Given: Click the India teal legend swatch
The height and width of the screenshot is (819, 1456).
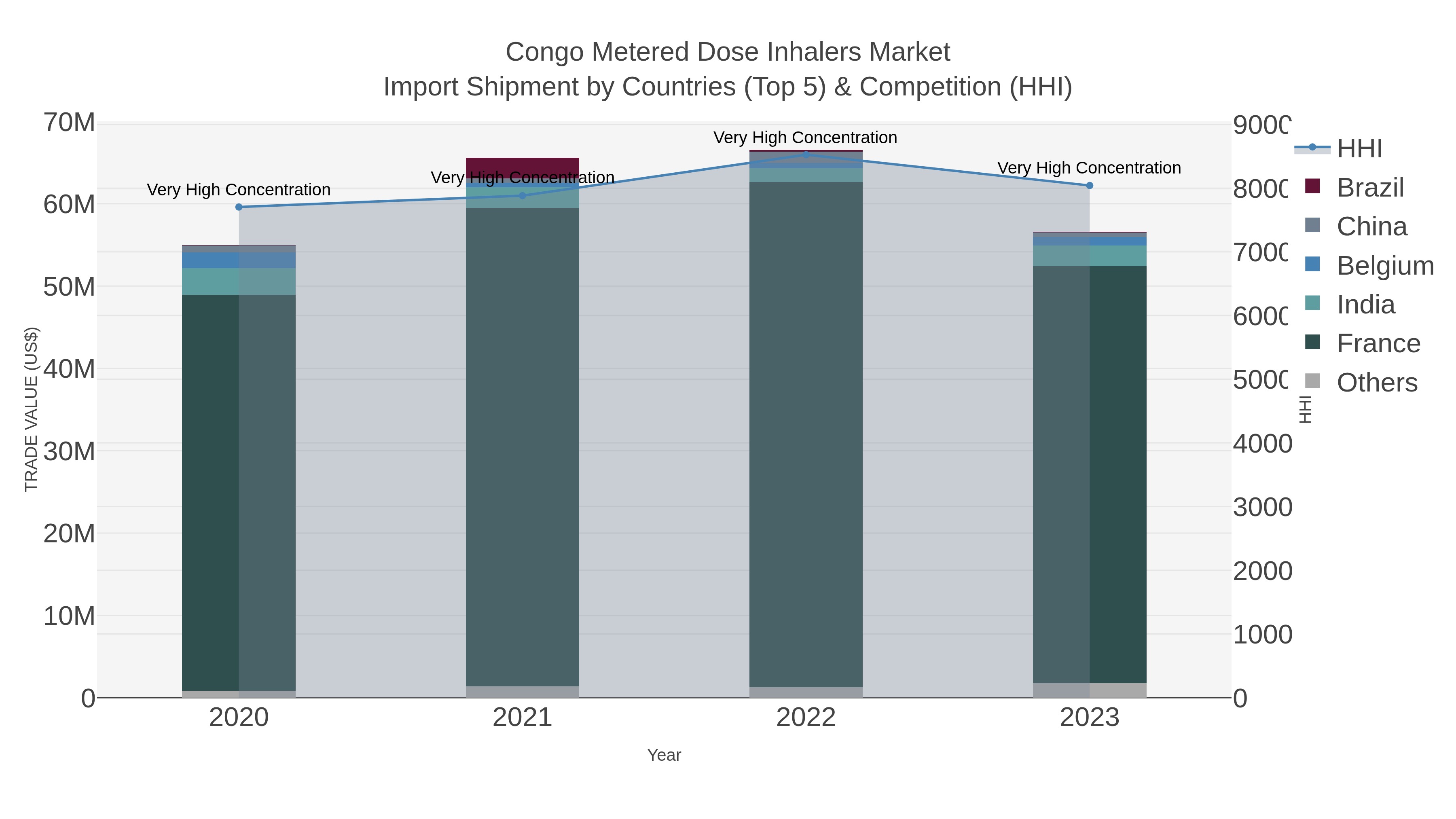Looking at the screenshot, I should pos(1312,303).
